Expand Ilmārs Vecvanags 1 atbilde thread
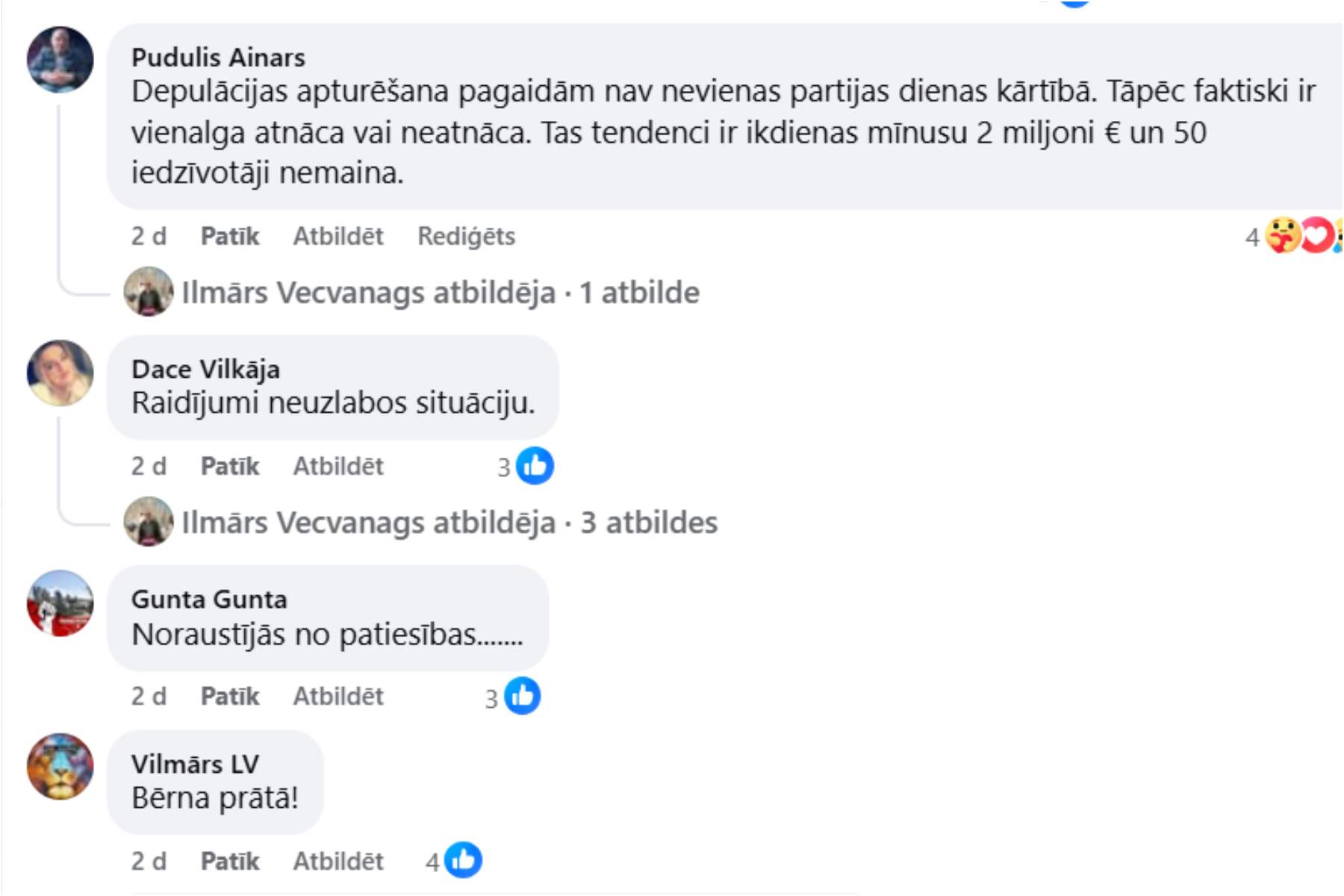Screen dimensions: 1344x896 (x=441, y=293)
